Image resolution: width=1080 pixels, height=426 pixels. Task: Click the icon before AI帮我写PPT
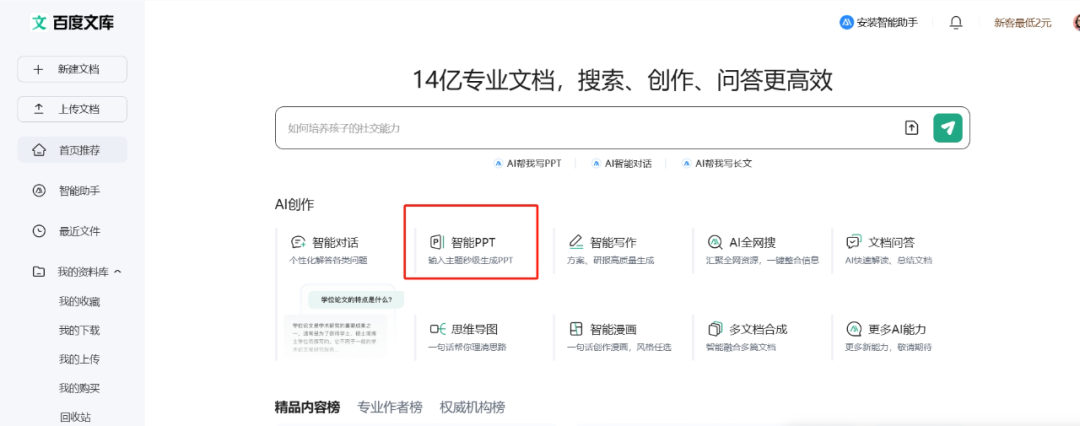(x=499, y=163)
